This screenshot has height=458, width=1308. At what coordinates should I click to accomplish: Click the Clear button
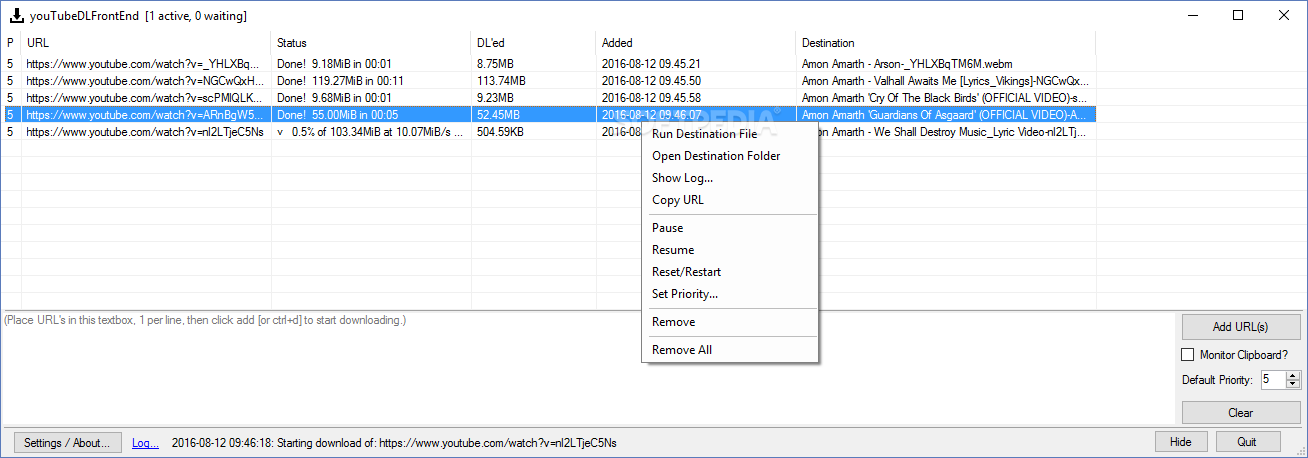click(x=1240, y=412)
